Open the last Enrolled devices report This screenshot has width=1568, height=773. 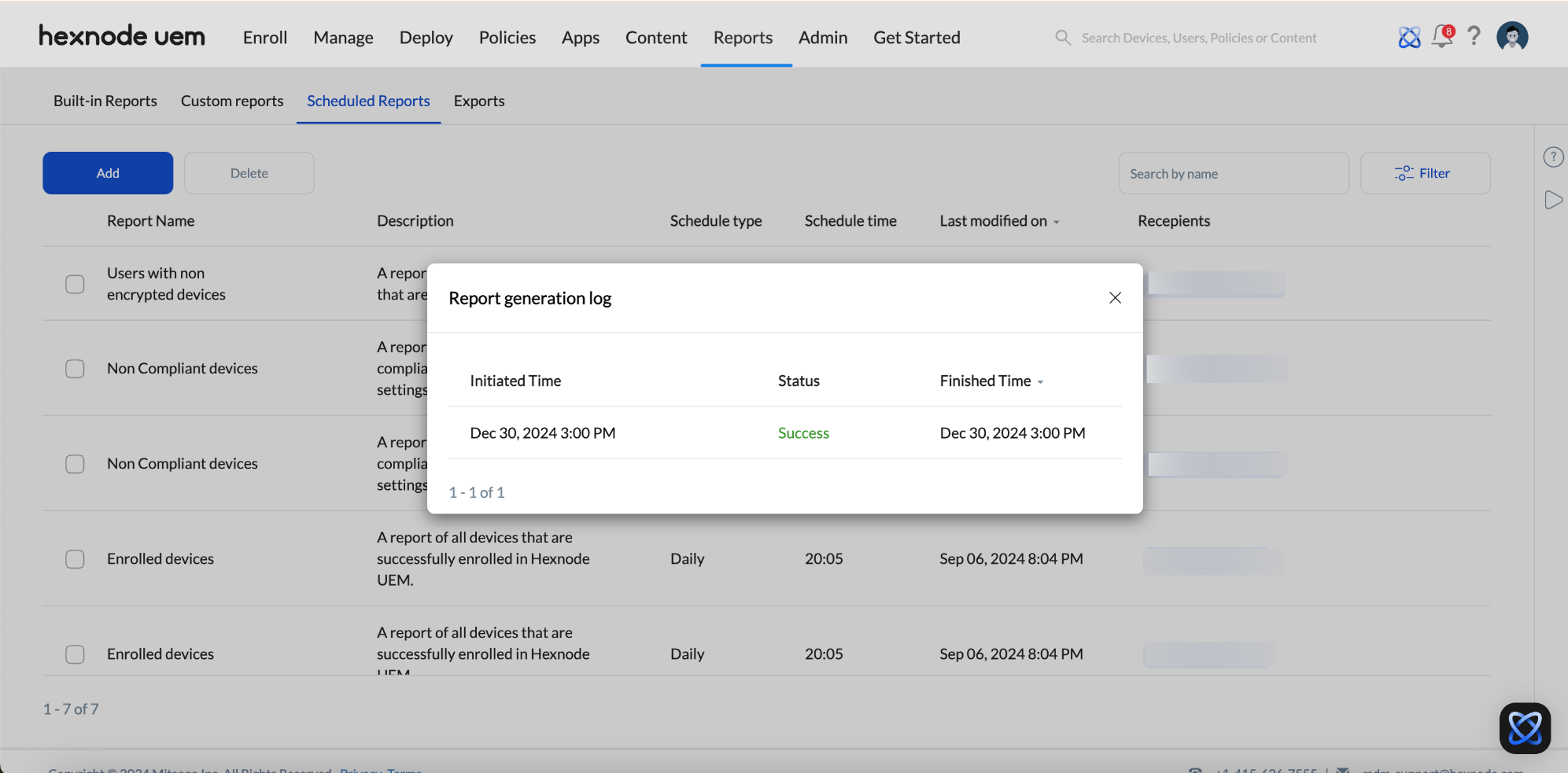click(160, 654)
